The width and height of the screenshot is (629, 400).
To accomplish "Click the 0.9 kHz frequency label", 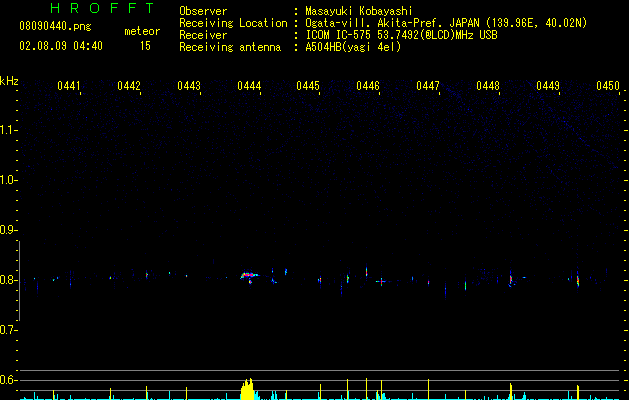I will pos(8,230).
